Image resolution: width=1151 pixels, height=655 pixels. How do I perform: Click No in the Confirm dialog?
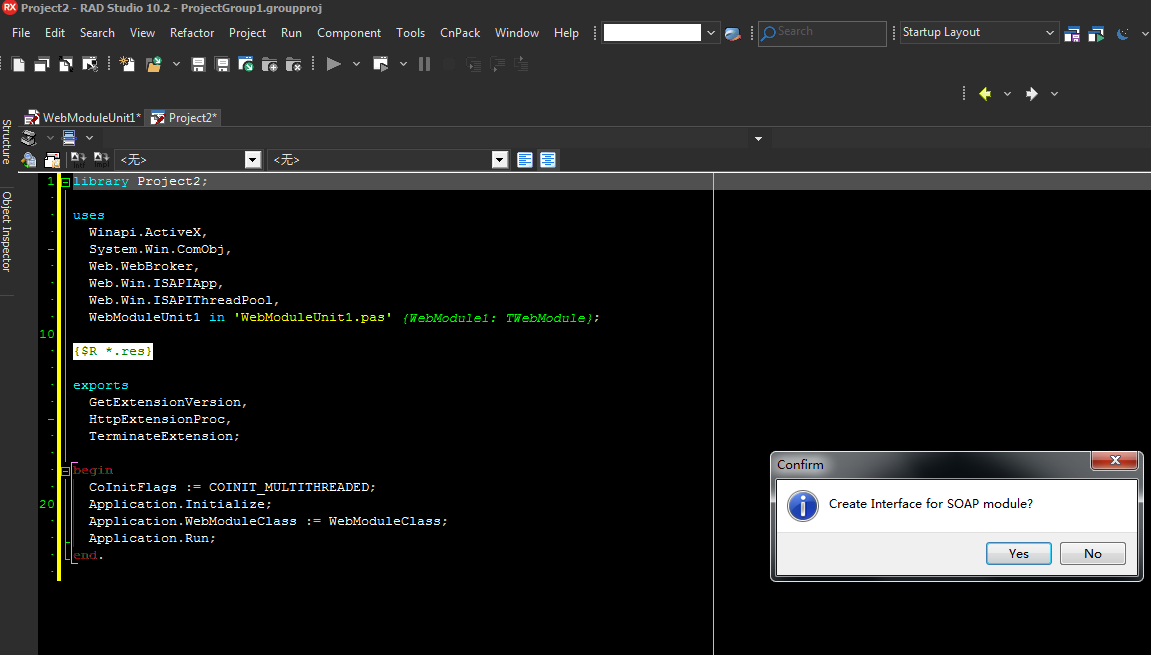pos(1092,554)
